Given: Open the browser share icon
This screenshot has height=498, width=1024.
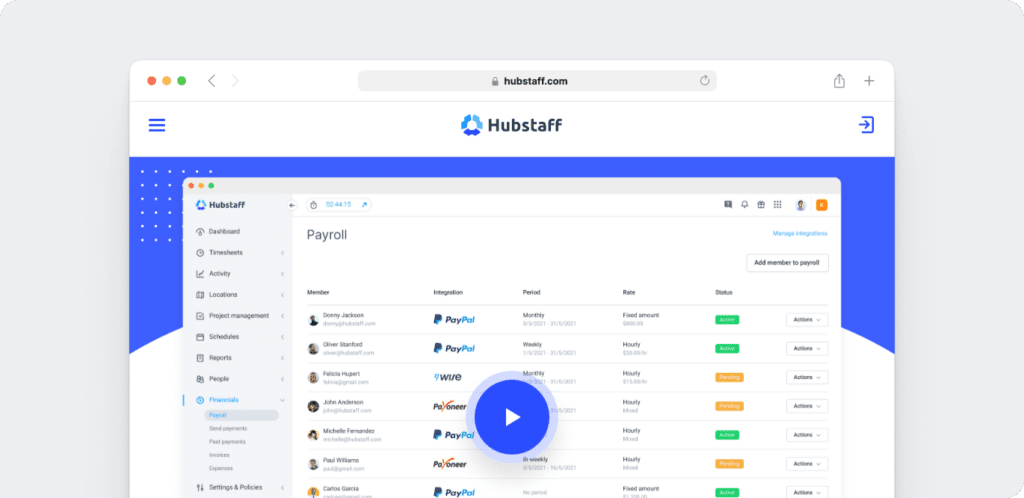Looking at the screenshot, I should [x=839, y=81].
